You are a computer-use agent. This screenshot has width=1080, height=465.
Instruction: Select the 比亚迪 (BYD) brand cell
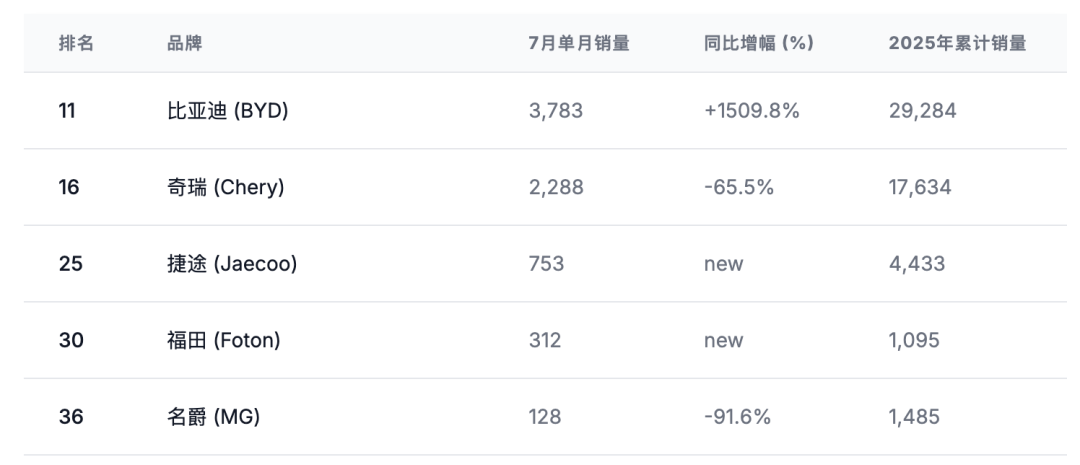tap(228, 111)
